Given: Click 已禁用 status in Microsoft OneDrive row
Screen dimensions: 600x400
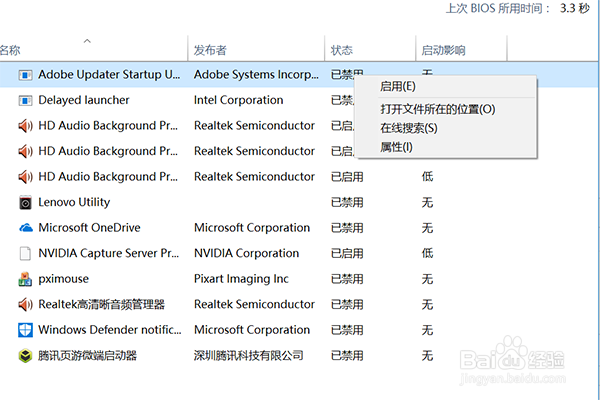Looking at the screenshot, I should (x=347, y=228).
